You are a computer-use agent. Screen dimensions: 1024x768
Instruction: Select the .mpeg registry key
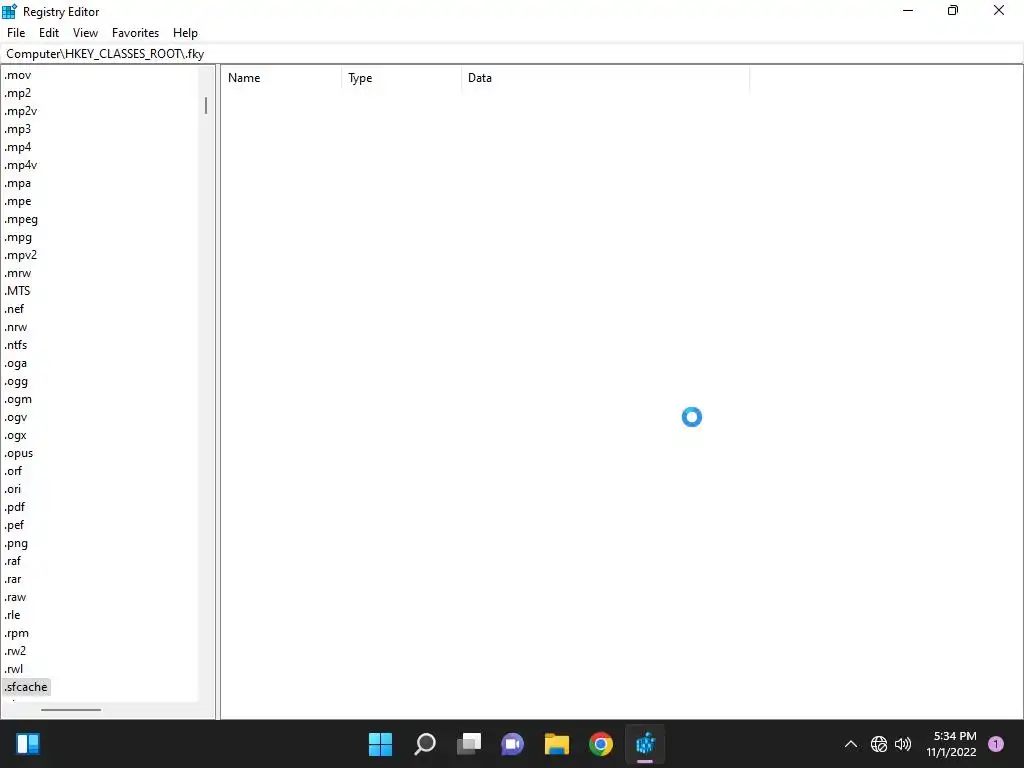21,219
